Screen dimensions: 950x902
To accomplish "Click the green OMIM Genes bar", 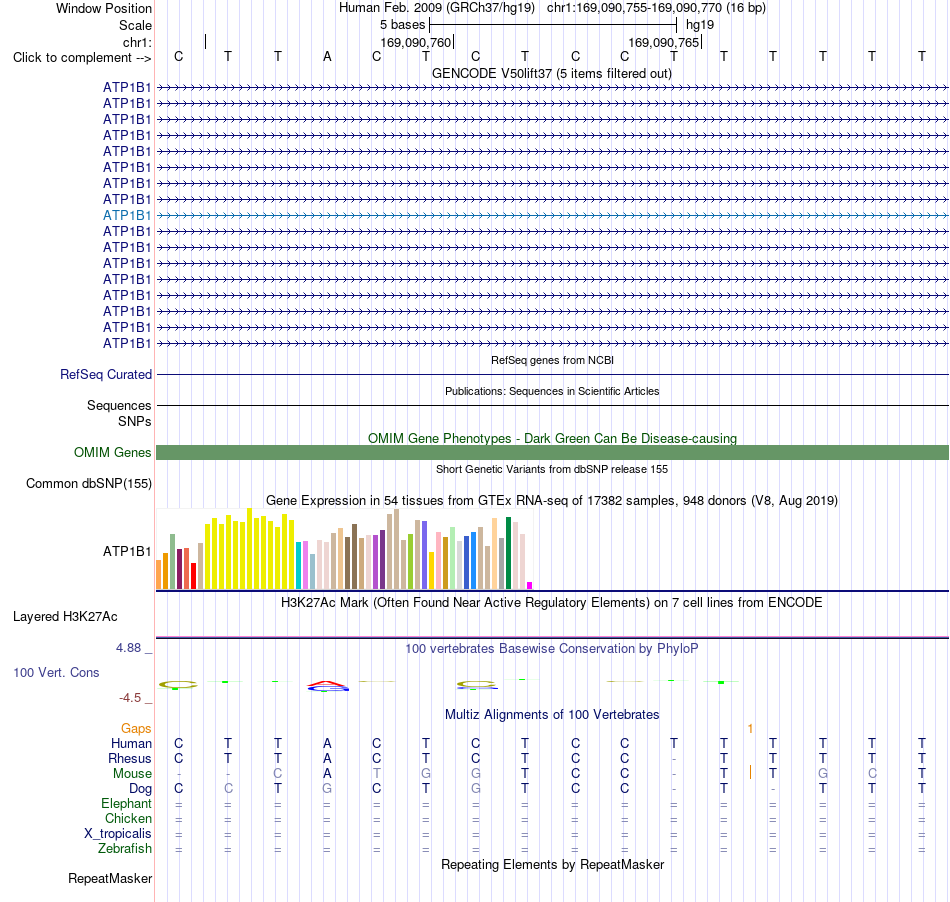I will 553,453.
